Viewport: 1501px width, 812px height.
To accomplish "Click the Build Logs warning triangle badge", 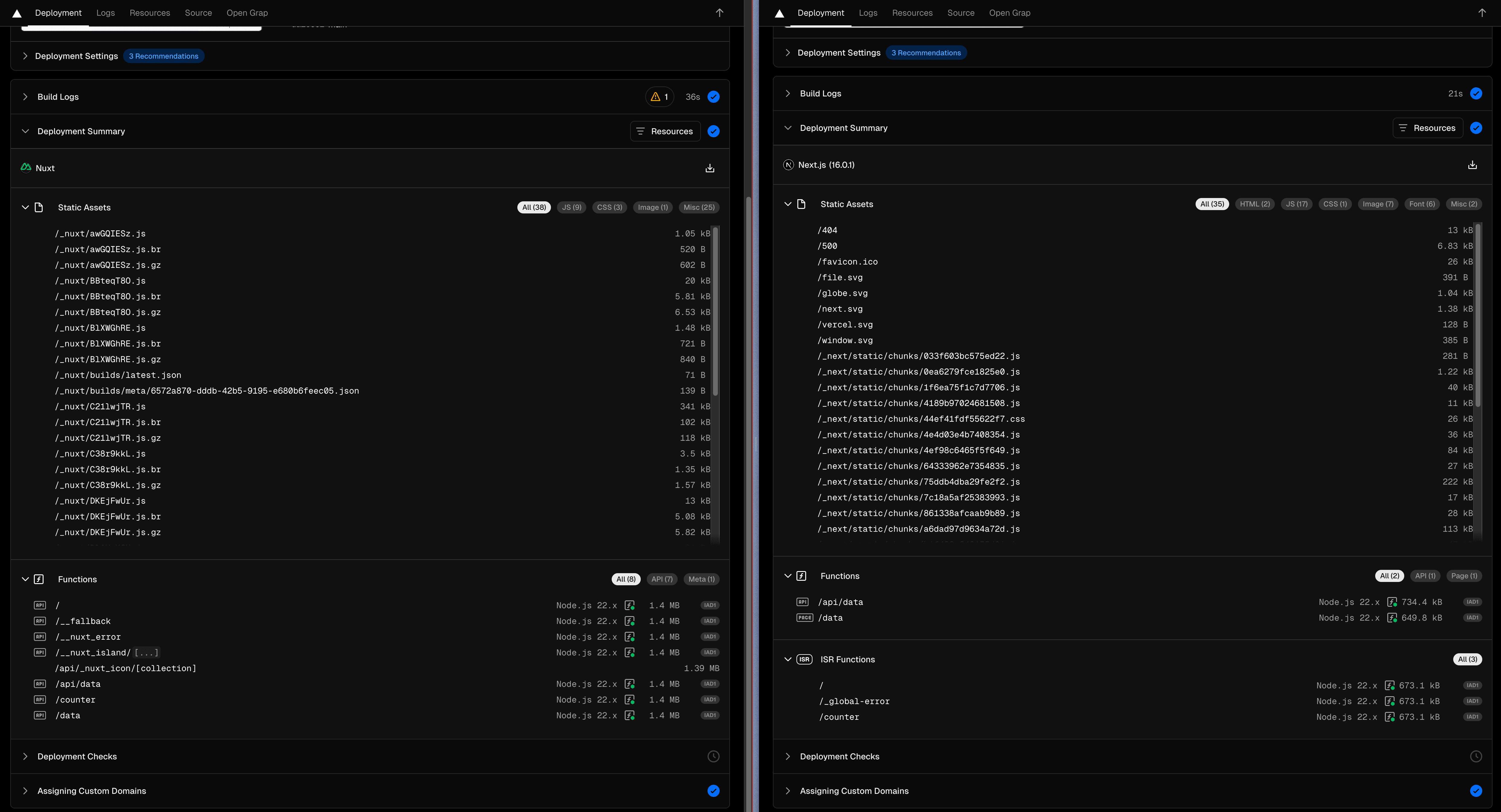I will [x=659, y=97].
